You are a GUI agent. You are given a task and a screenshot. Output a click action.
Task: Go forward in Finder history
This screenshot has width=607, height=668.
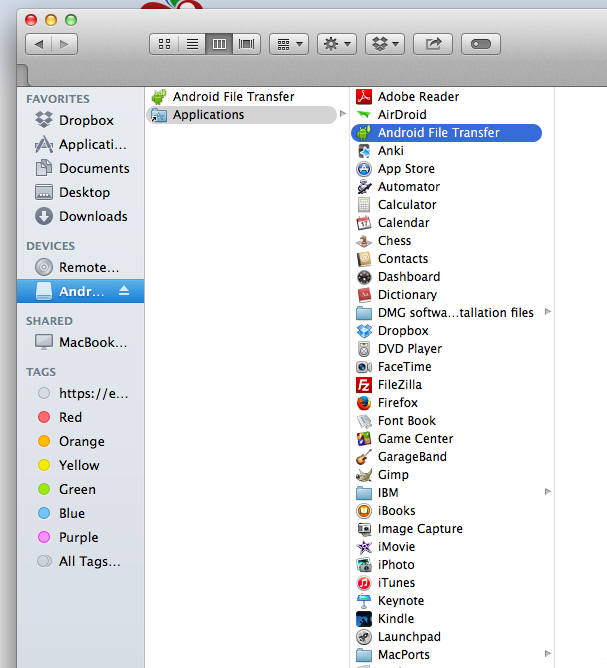click(64, 44)
